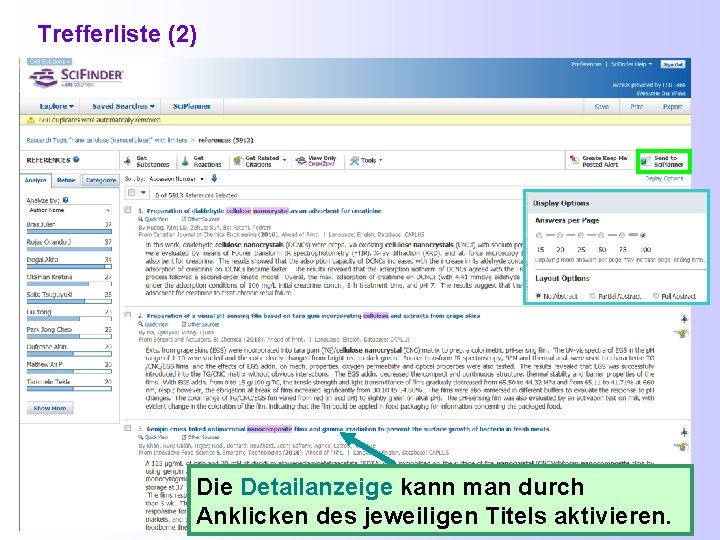Check the box for reference 3

[x=128, y=428]
